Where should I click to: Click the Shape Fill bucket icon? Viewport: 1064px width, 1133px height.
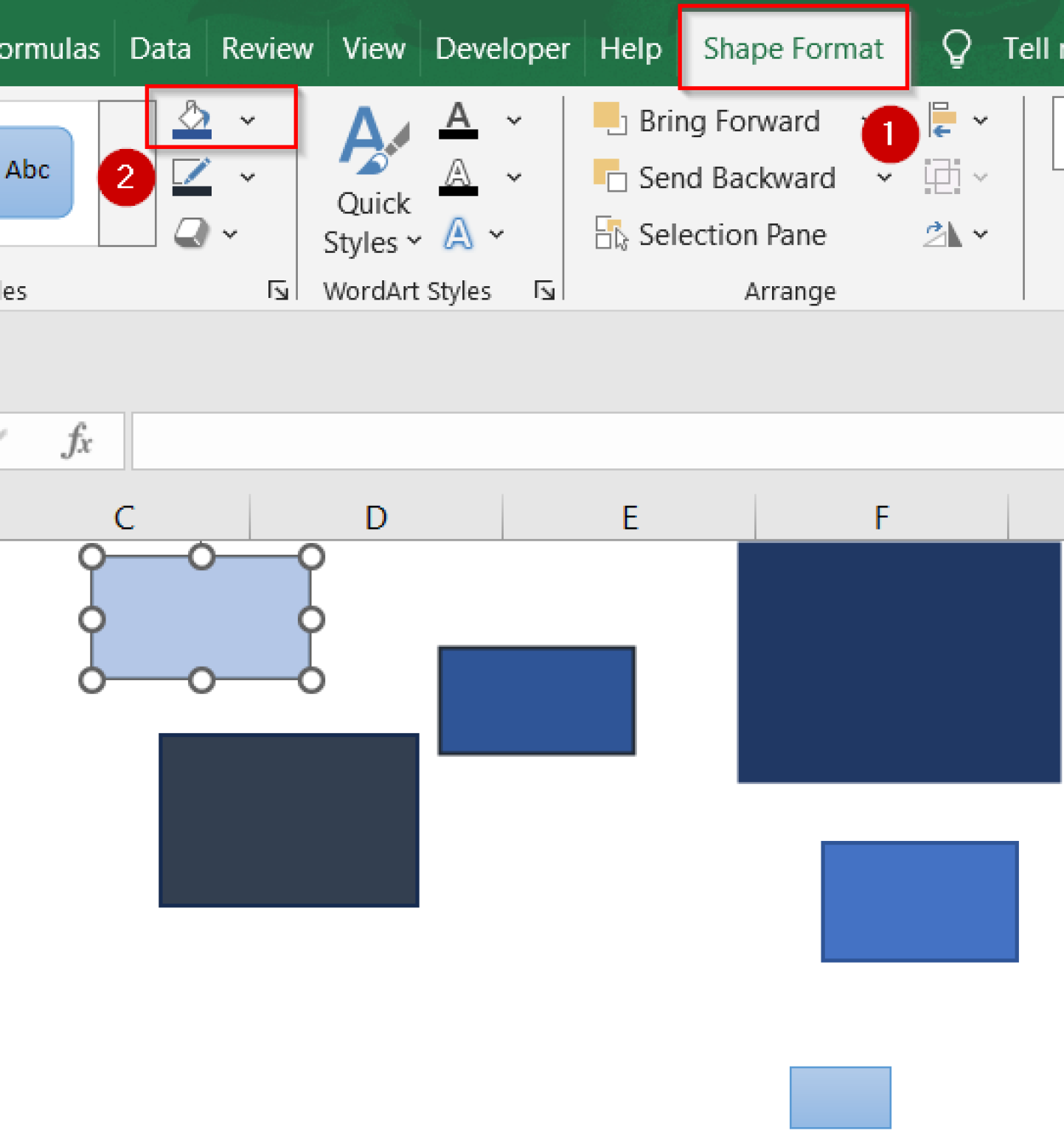(192, 119)
